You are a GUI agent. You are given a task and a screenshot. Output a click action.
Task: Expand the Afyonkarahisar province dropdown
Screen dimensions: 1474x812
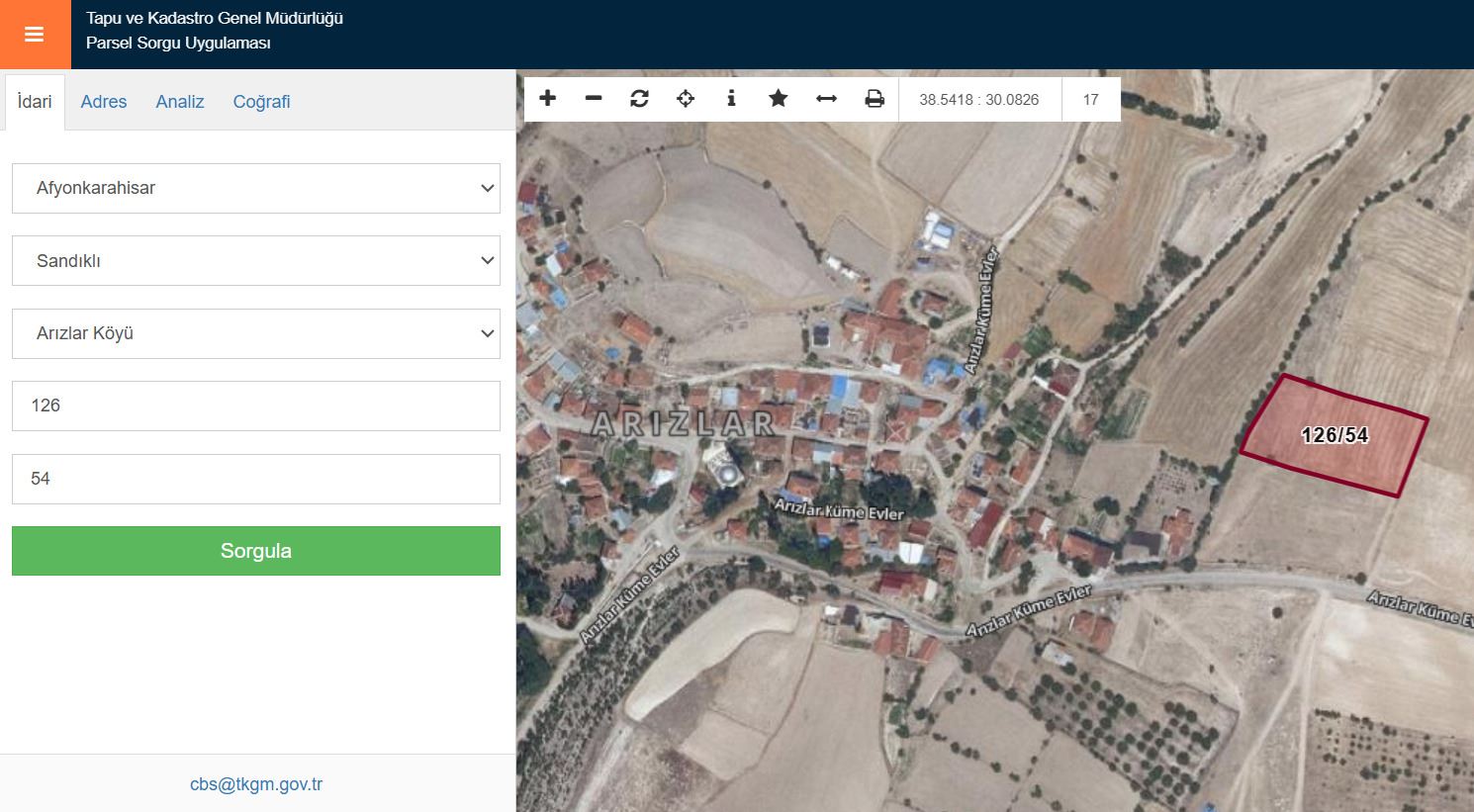tap(255, 188)
